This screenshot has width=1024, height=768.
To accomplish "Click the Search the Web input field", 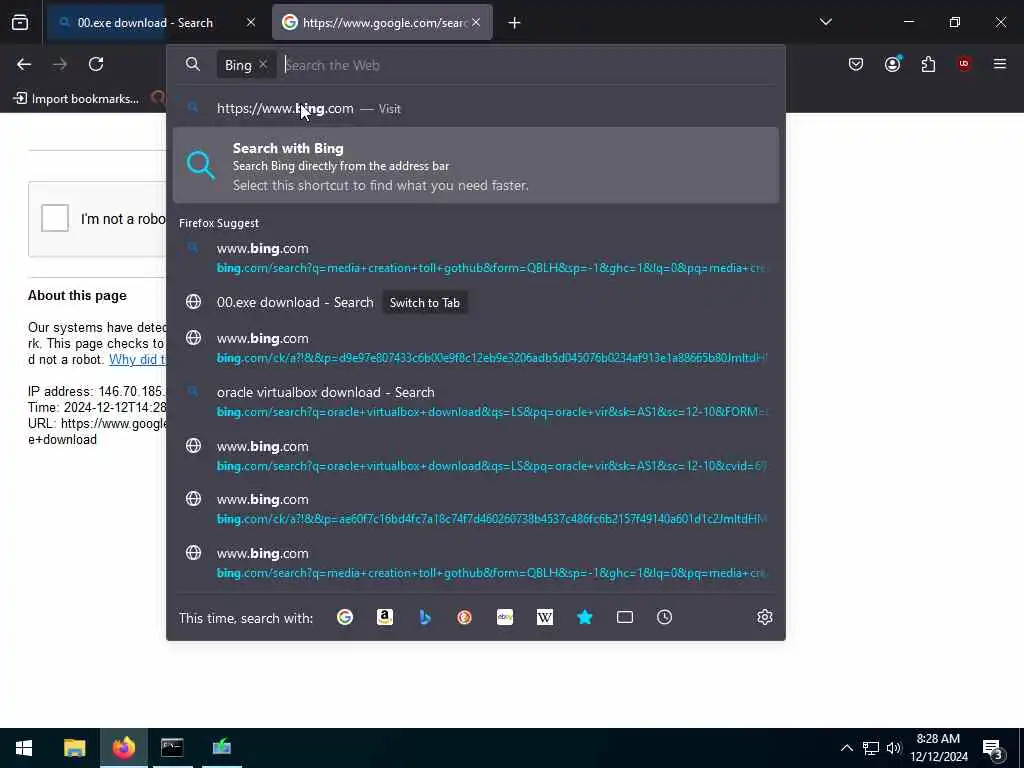I will [x=529, y=65].
